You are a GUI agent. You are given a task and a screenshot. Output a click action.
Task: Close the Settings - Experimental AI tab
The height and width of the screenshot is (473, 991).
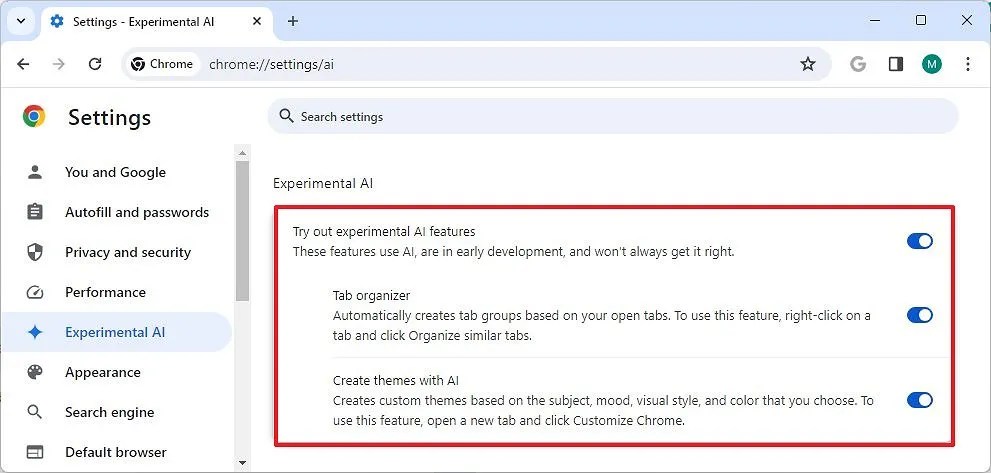click(x=257, y=22)
